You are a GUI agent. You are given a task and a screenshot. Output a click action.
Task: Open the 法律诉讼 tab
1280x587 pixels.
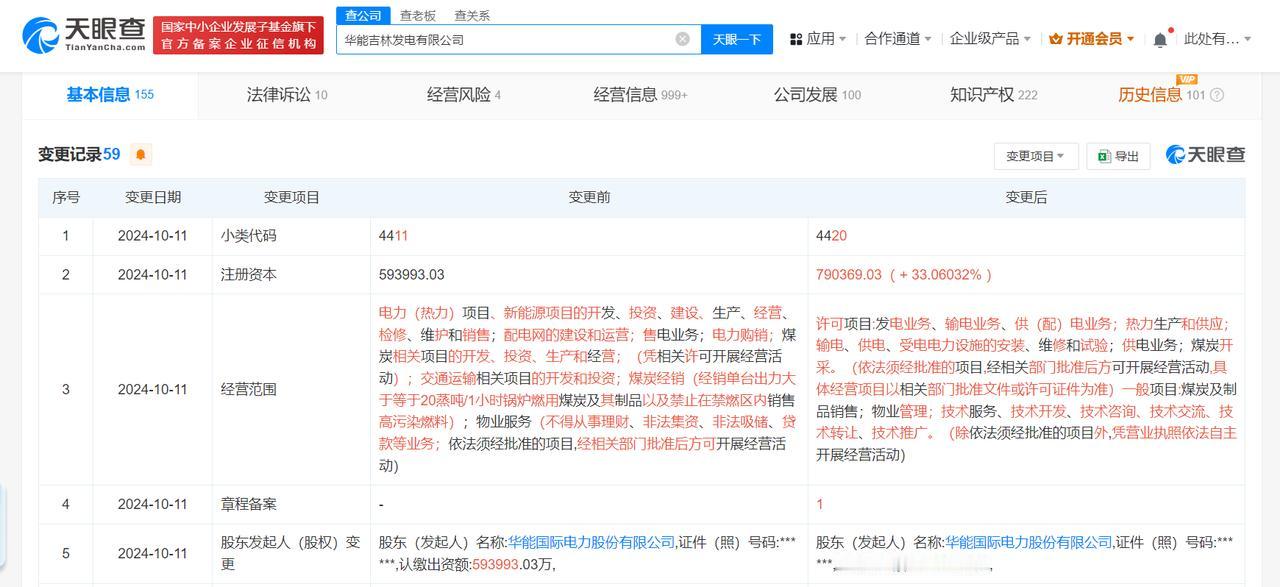tap(287, 95)
